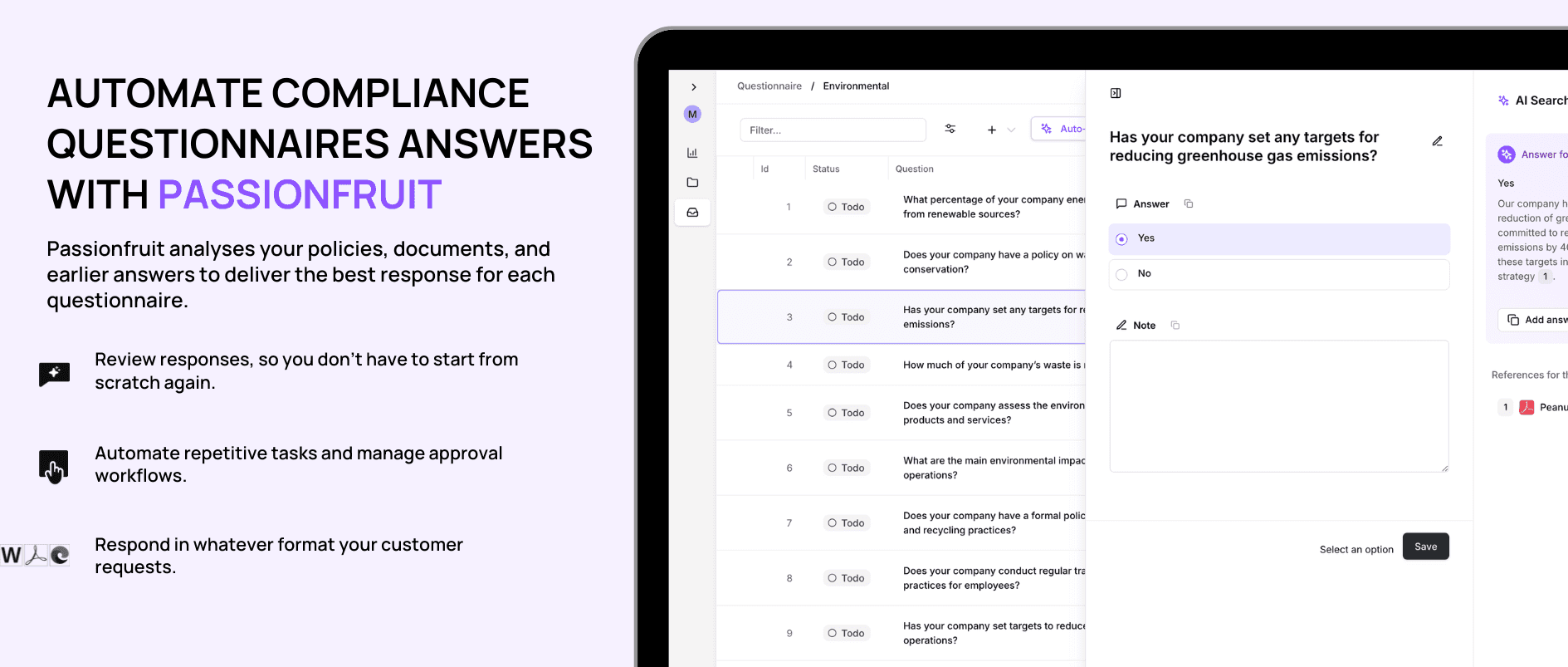The image size is (1568, 667).
Task: Open the M user avatar
Action: (x=692, y=115)
